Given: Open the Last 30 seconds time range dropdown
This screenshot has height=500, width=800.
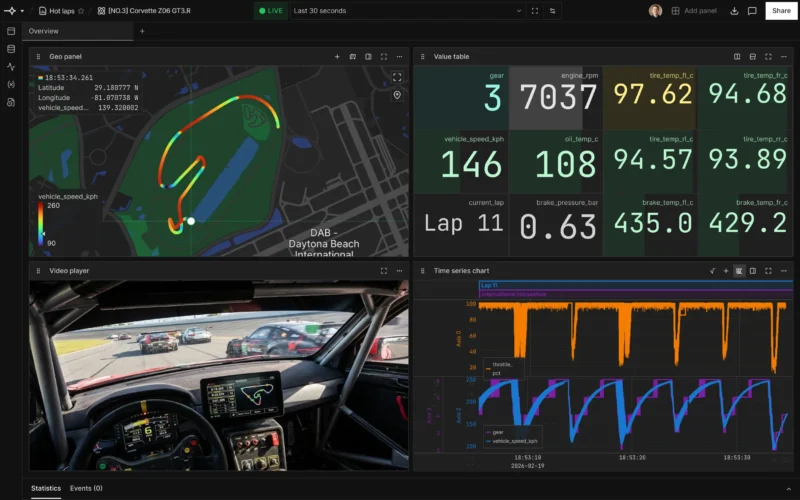Looking at the screenshot, I should pyautogui.click(x=405, y=11).
